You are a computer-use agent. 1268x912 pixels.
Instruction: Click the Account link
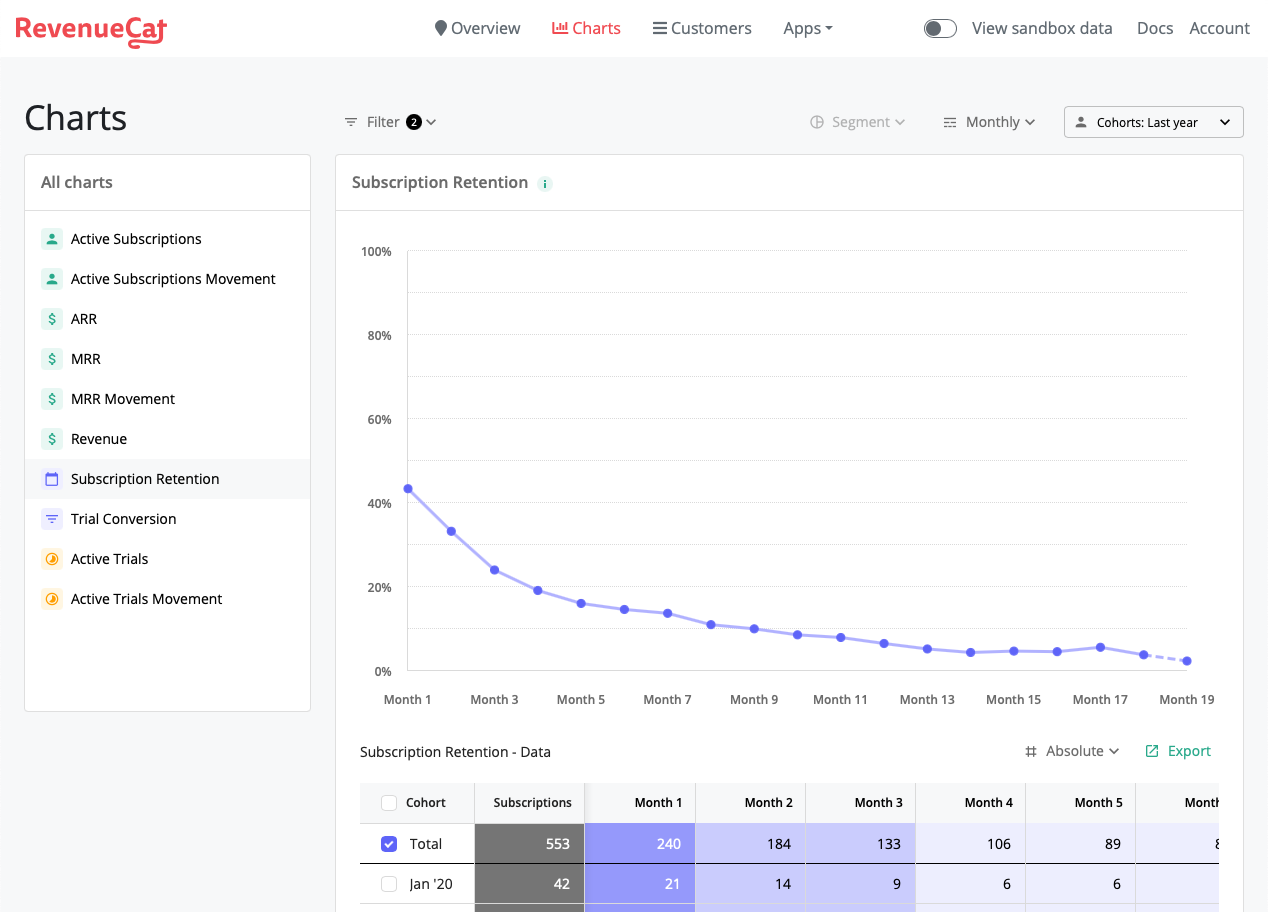(1219, 28)
